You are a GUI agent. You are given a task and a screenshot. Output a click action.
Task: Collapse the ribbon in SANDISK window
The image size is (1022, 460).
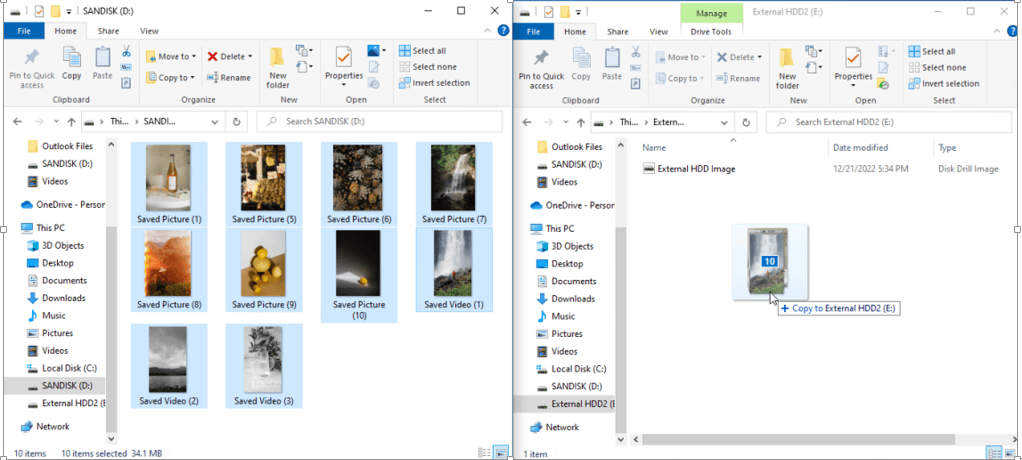[x=489, y=30]
